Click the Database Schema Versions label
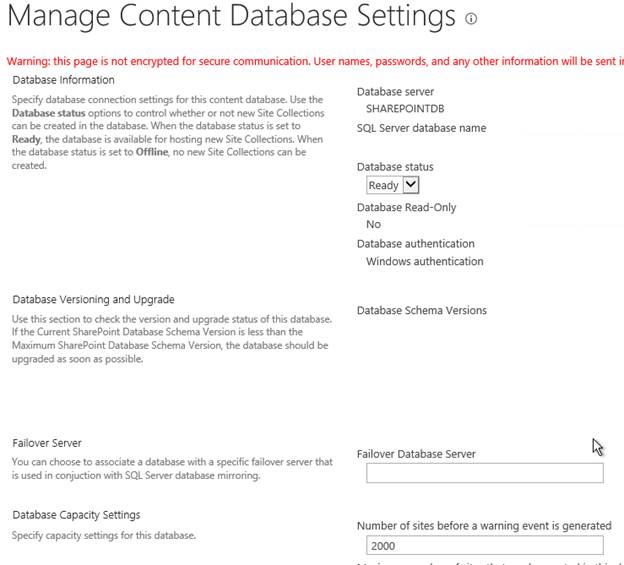Image resolution: width=624 pixels, height=565 pixels. pos(421,310)
